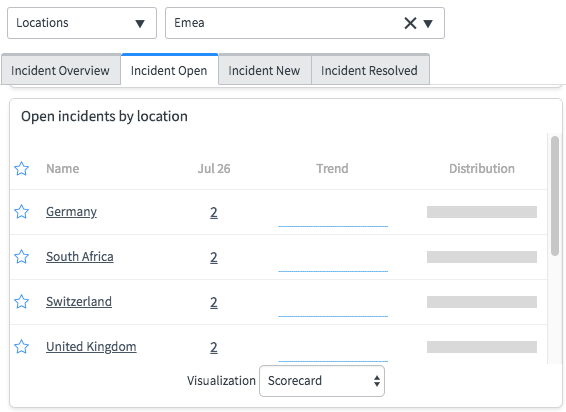The image size is (566, 412).
Task: Open the Germany location link
Action: (x=71, y=212)
